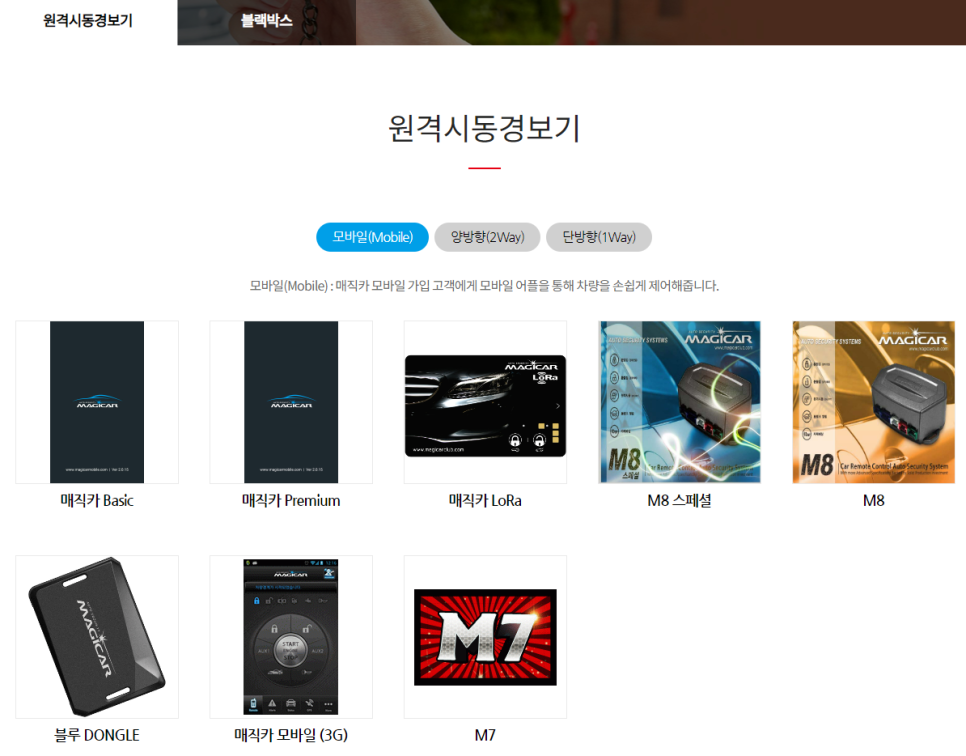
Task: Open the orange M8 product image
Action: coord(874,402)
